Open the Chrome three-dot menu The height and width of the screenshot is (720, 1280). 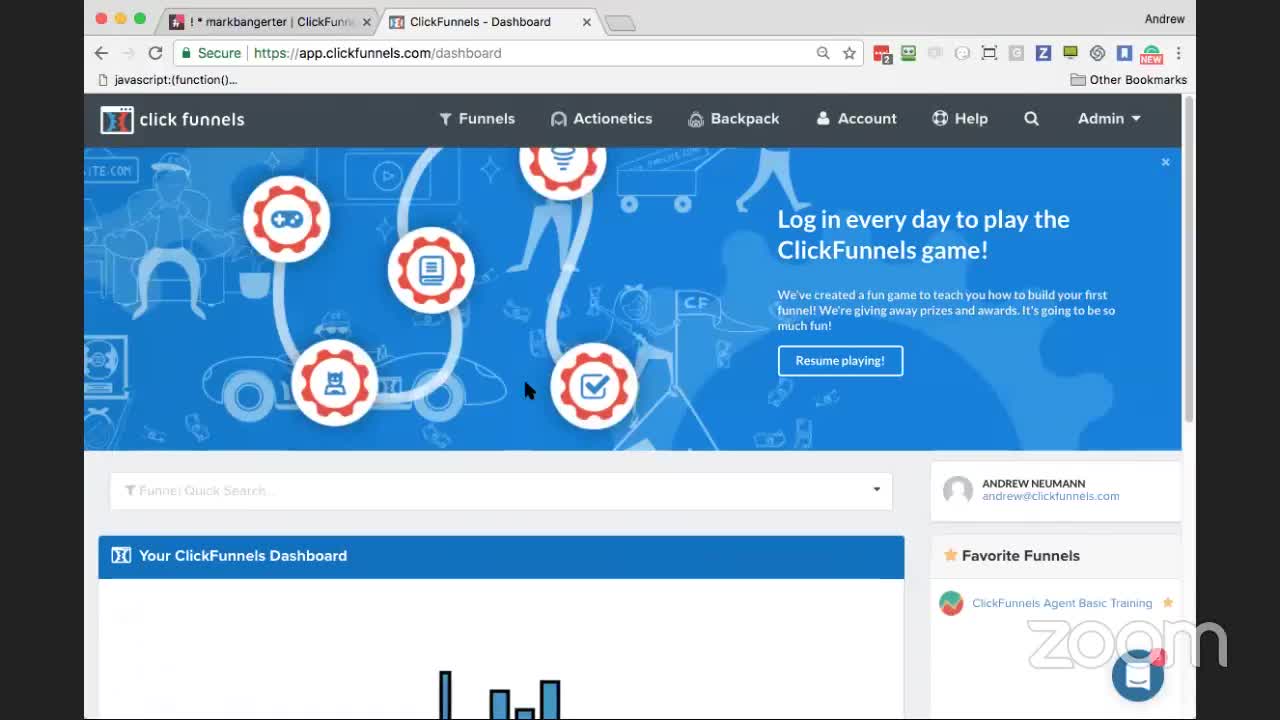click(x=1179, y=53)
